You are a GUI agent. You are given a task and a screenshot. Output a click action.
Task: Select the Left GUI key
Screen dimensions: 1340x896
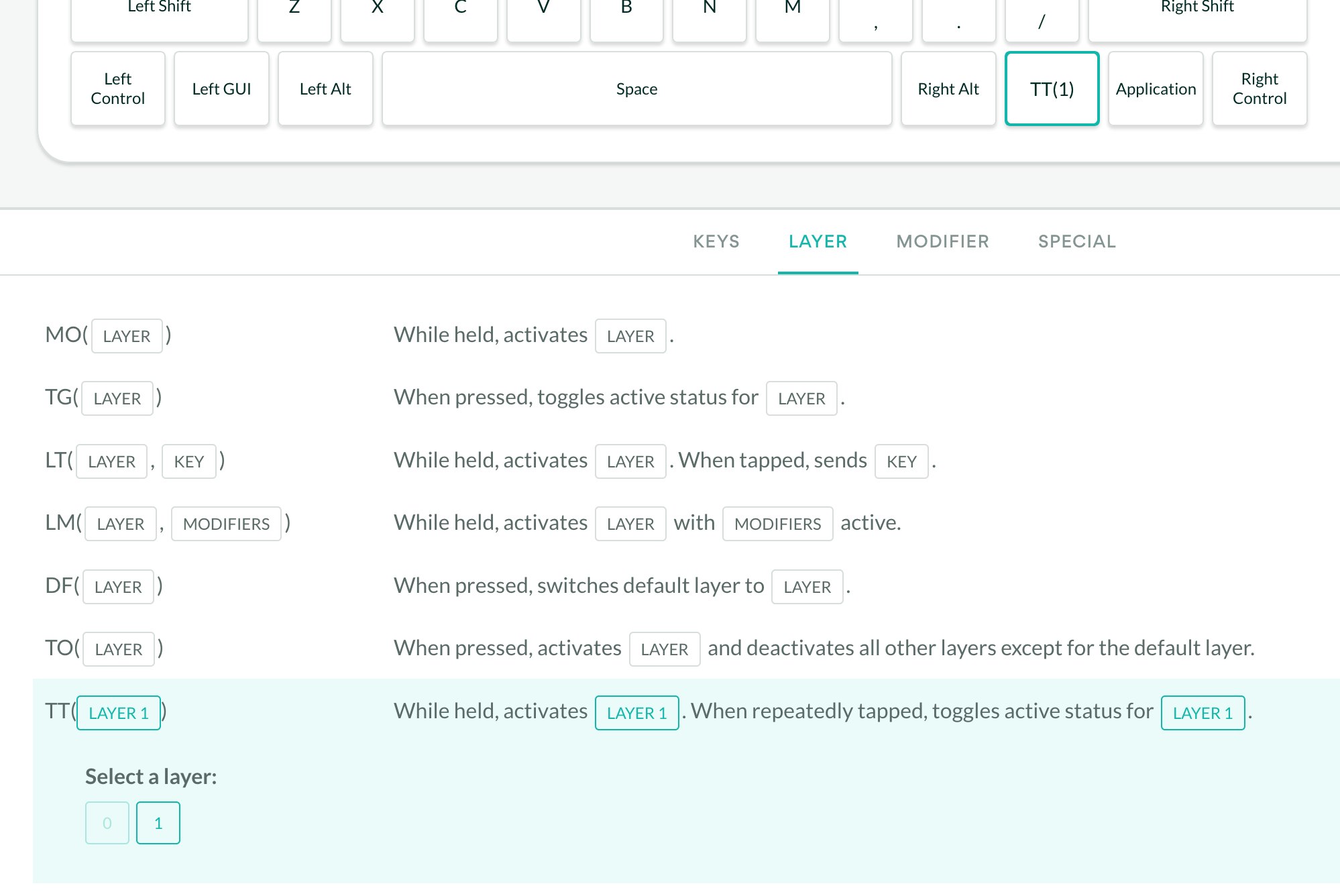click(221, 89)
